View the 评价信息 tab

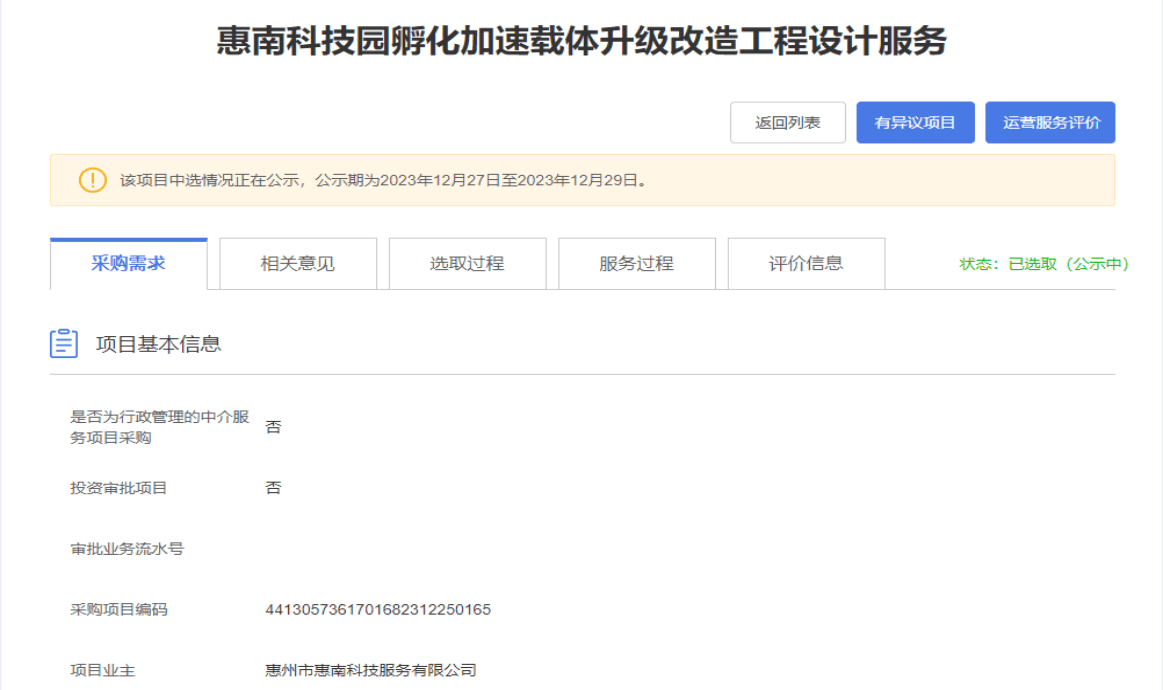806,264
